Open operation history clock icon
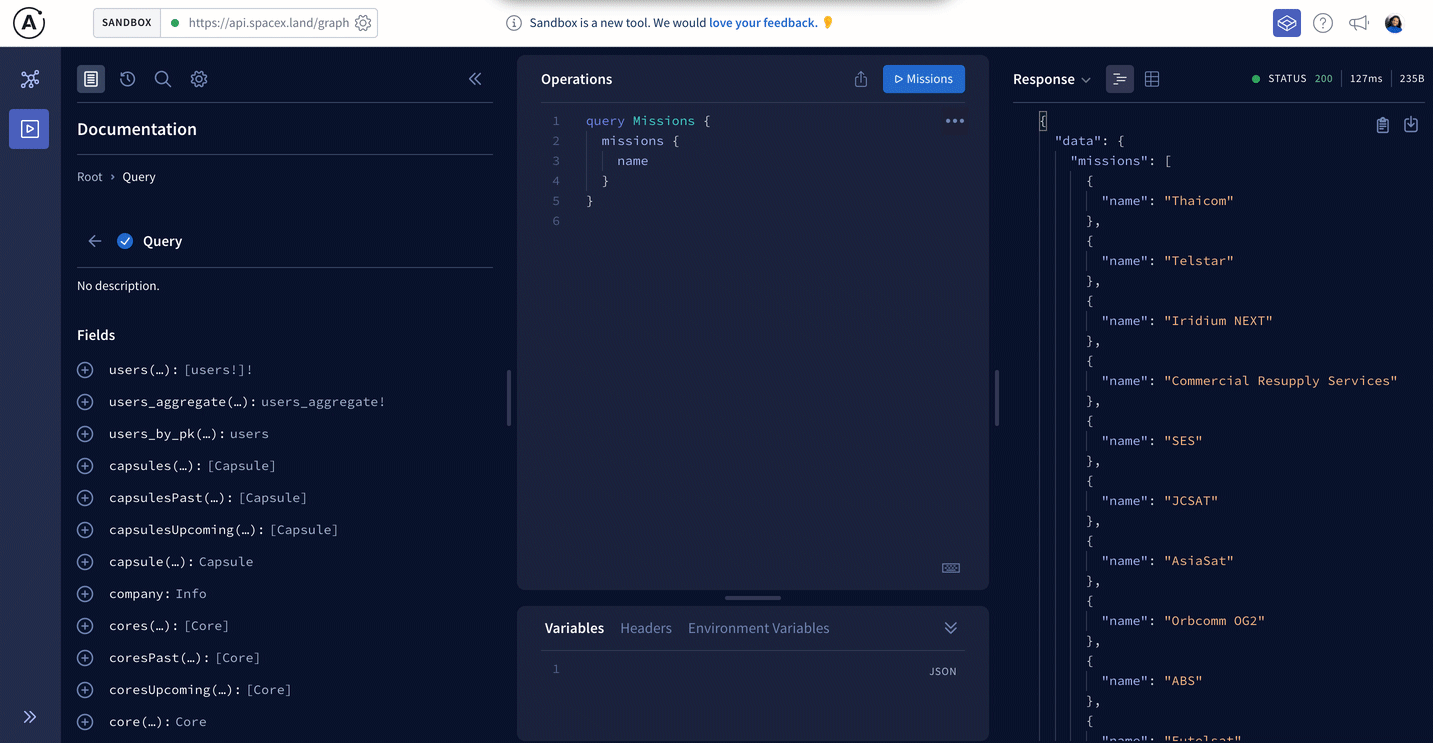Screen dimensions: 1433x743 (x=127, y=79)
